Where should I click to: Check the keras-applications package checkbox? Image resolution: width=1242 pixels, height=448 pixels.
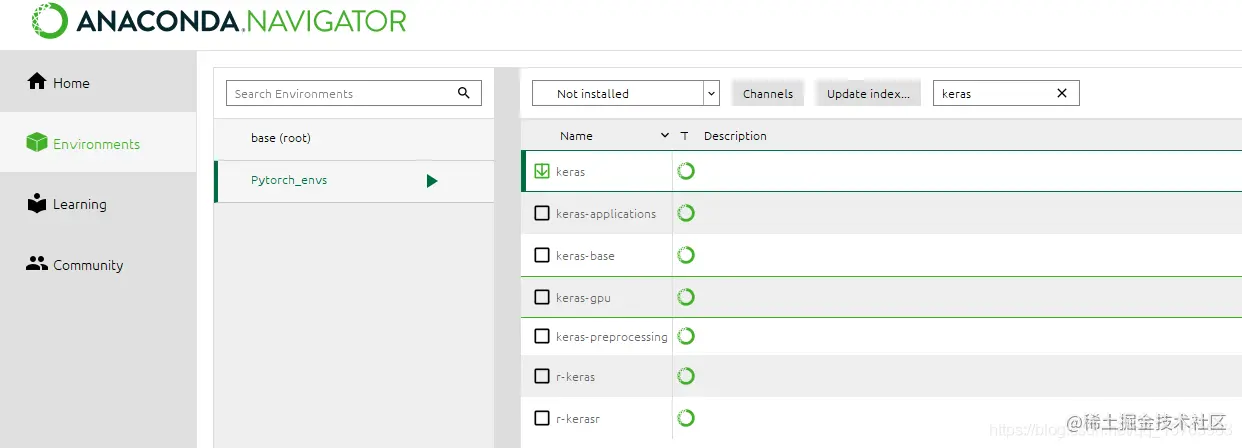tap(542, 213)
